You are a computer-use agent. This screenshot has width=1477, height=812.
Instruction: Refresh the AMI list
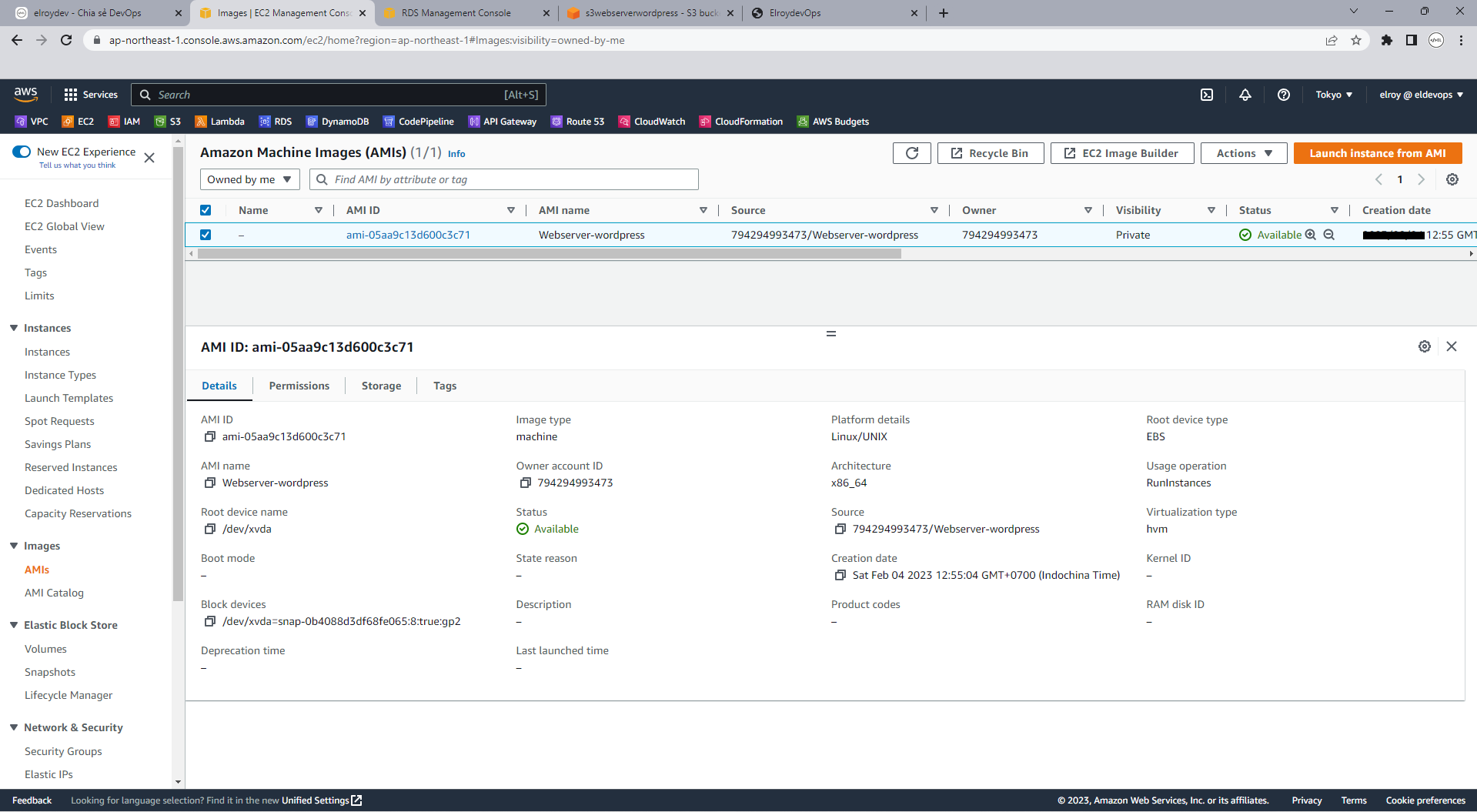(x=912, y=153)
